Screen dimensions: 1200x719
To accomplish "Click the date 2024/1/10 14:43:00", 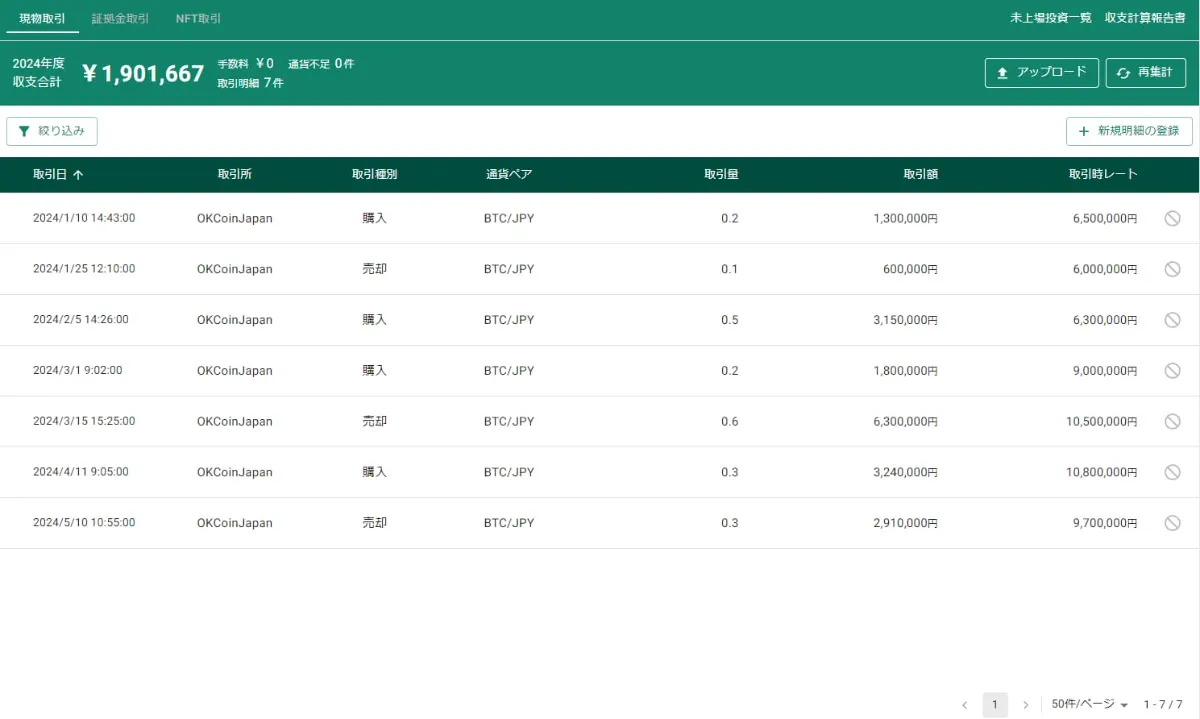I will coord(84,218).
